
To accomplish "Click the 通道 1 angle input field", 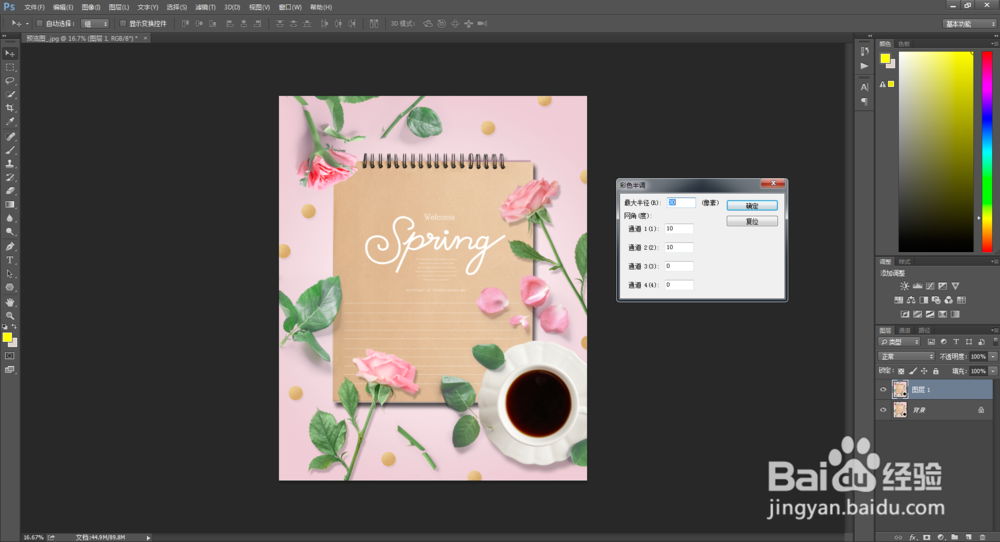I will (x=679, y=228).
